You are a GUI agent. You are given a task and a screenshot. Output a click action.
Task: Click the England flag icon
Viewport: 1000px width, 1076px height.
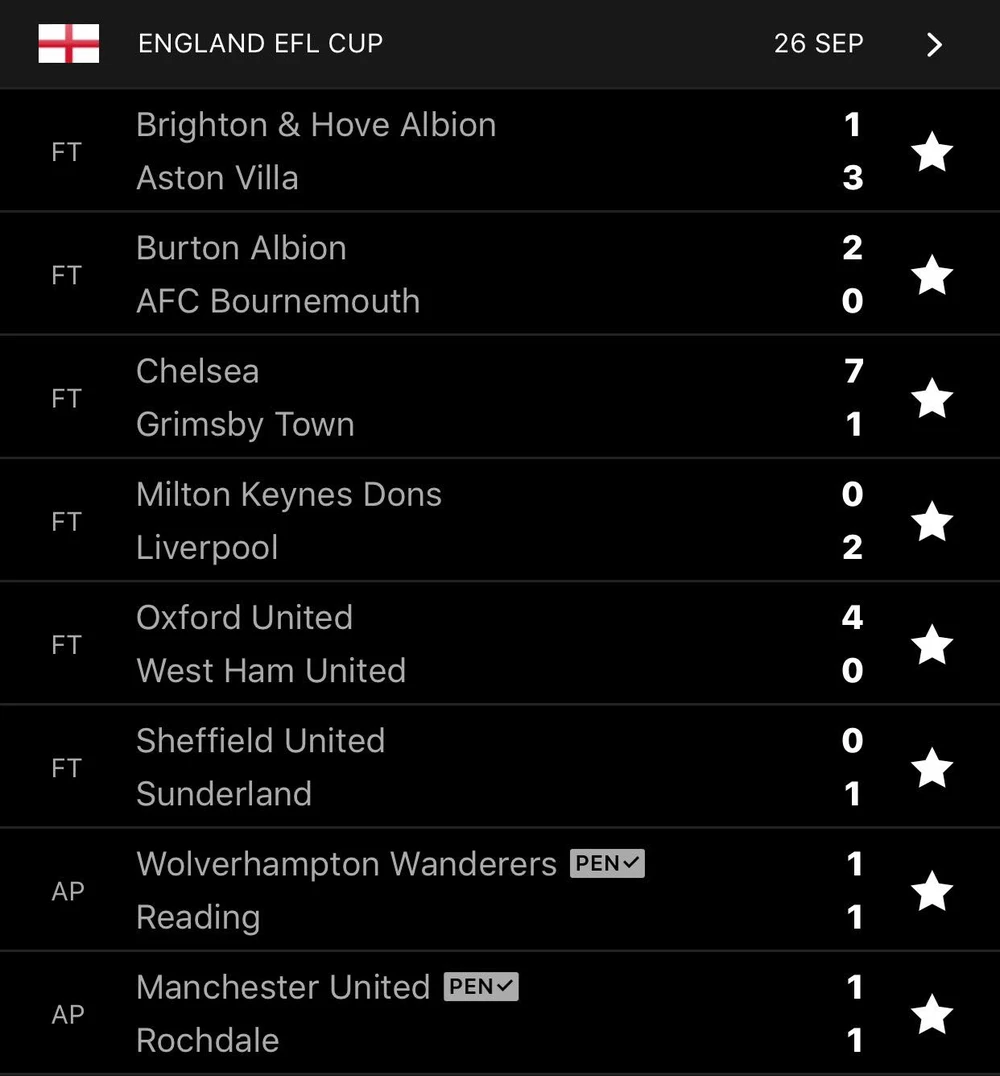(68, 44)
